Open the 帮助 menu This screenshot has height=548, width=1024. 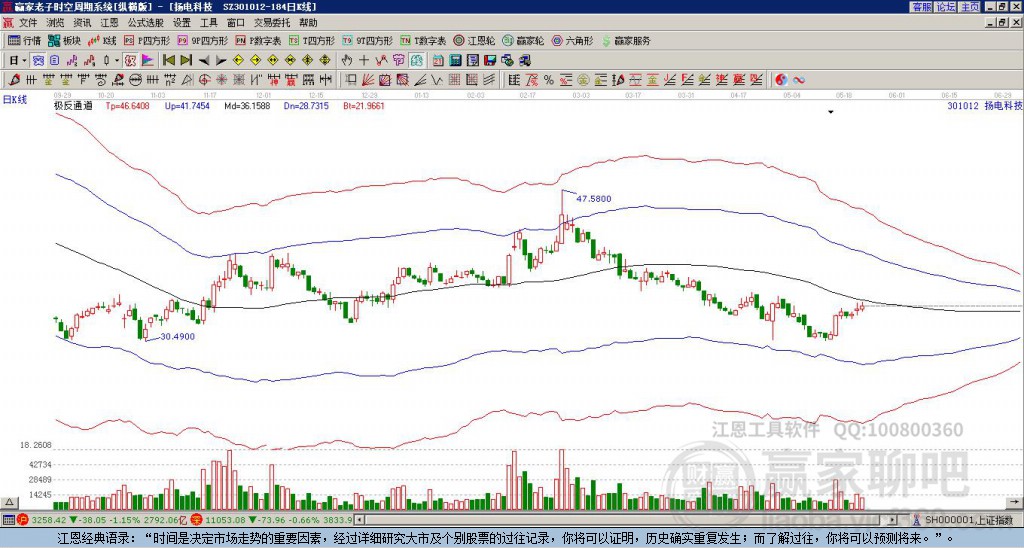point(308,23)
